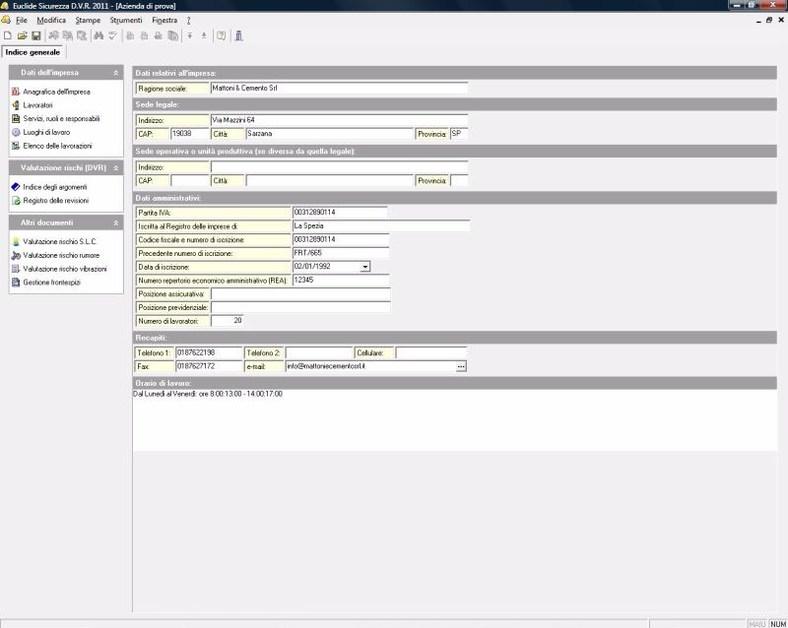
Task: Open the Strumenti menu
Action: pos(126,20)
